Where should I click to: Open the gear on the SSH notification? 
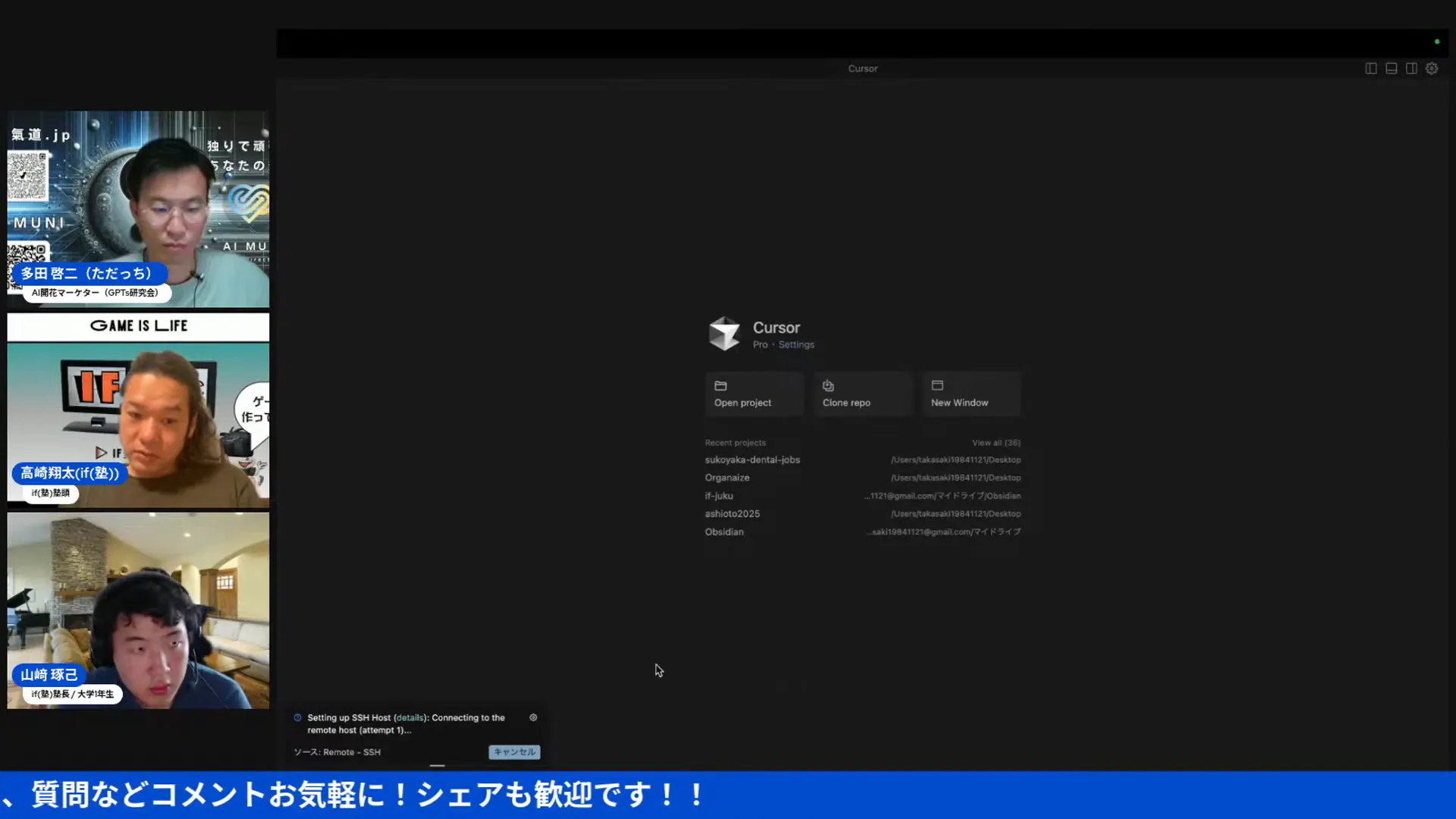click(533, 717)
